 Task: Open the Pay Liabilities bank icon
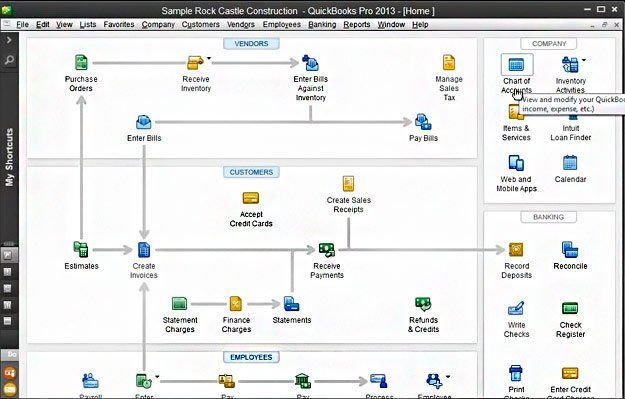click(x=303, y=381)
